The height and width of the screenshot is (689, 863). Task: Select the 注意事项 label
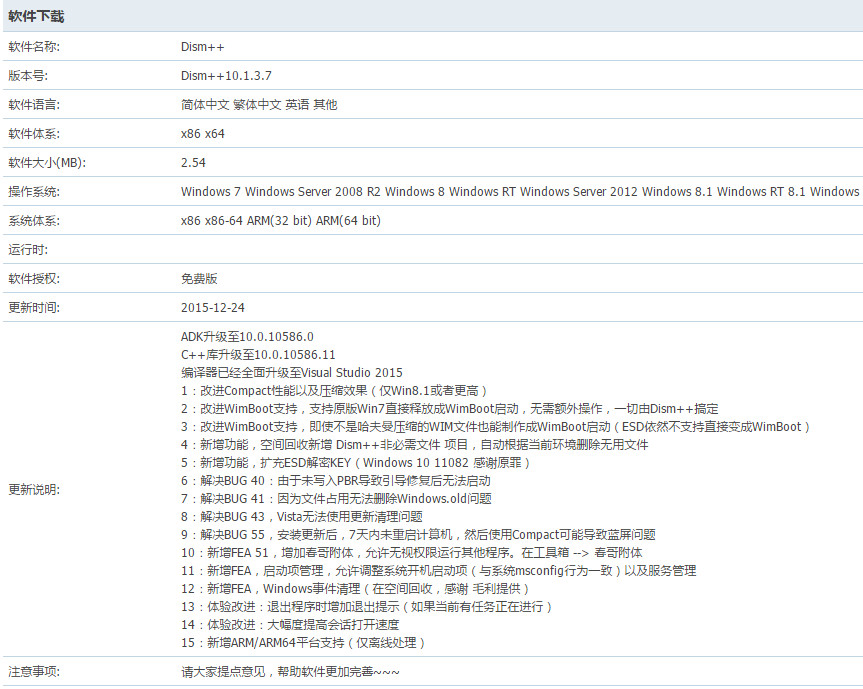tap(34, 672)
